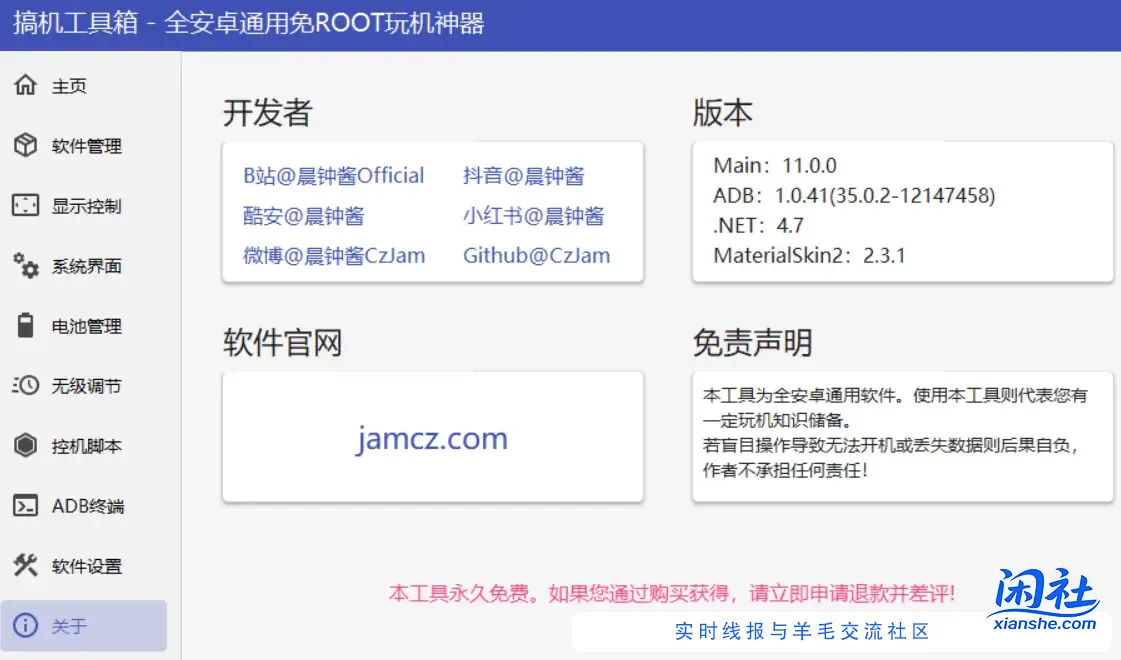Screen dimensions: 1121x660
Task: Open the ADB终端 terminal icon
Action: [27, 506]
